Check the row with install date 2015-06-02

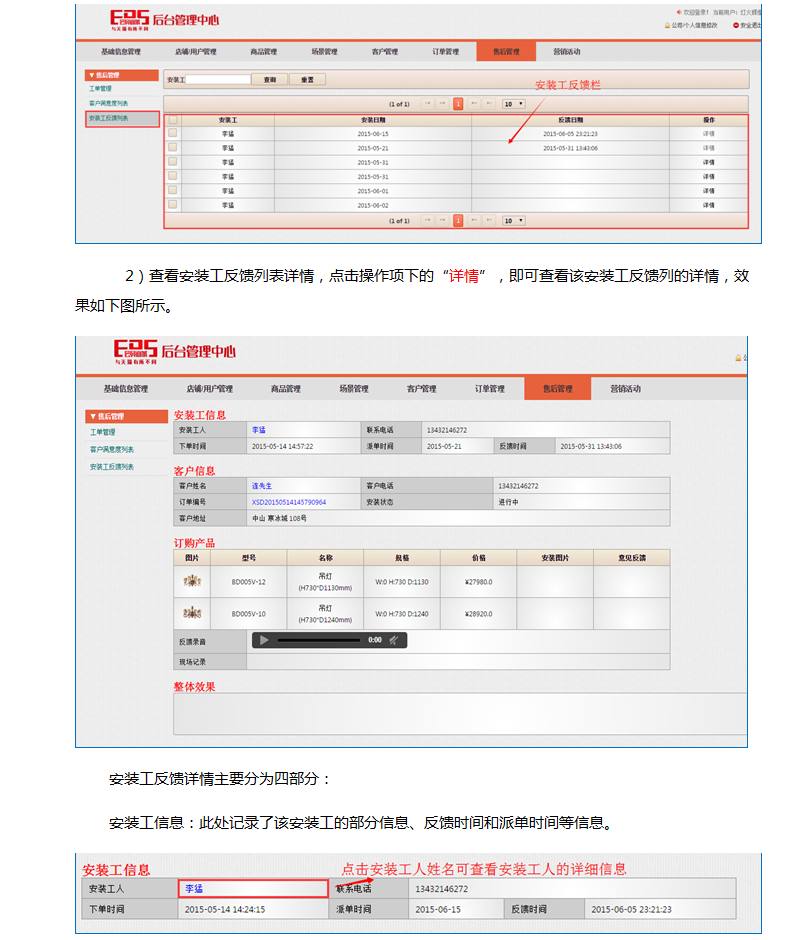point(173,204)
